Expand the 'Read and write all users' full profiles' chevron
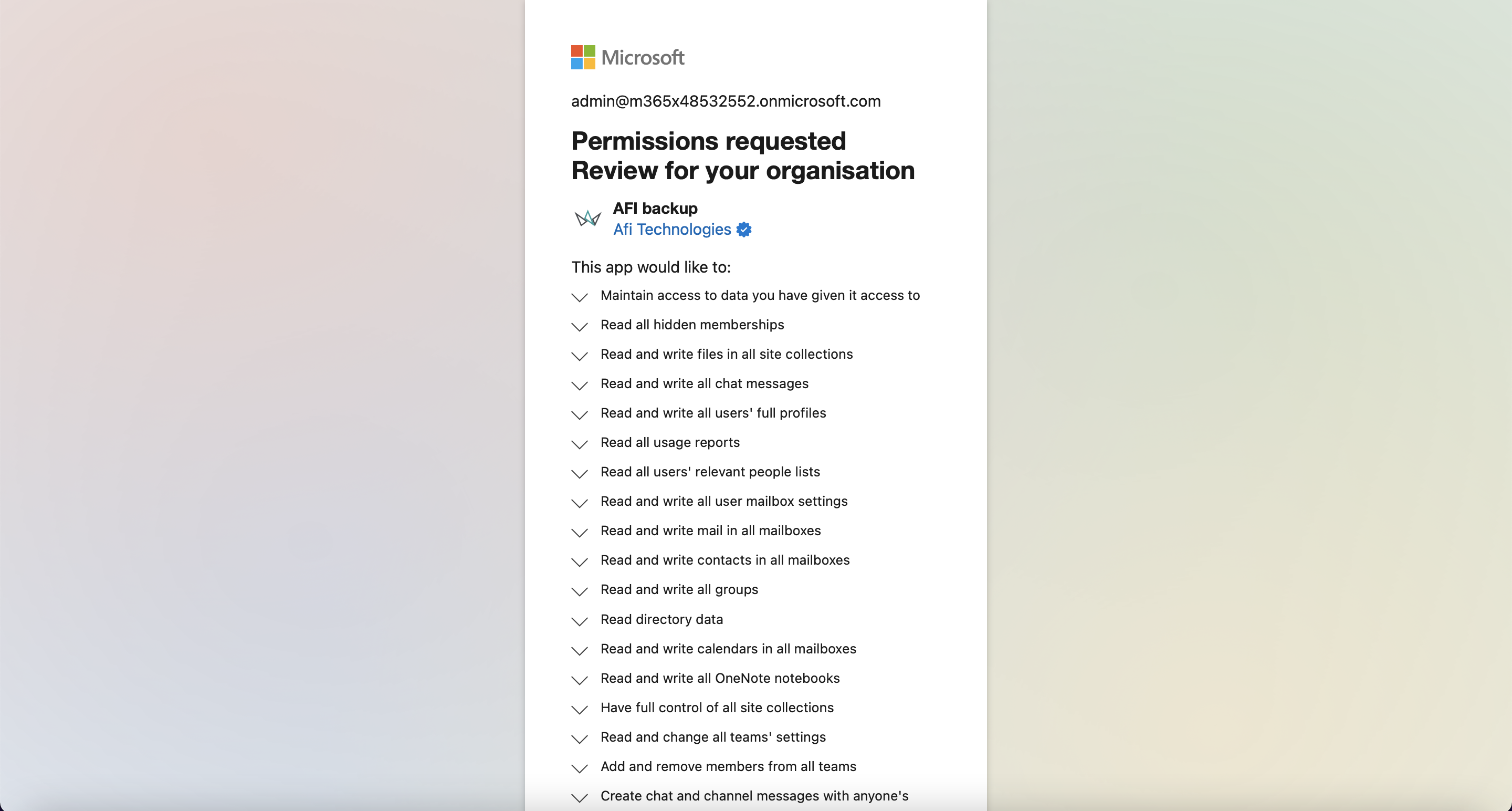Viewport: 1512px width, 811px height. (x=579, y=414)
